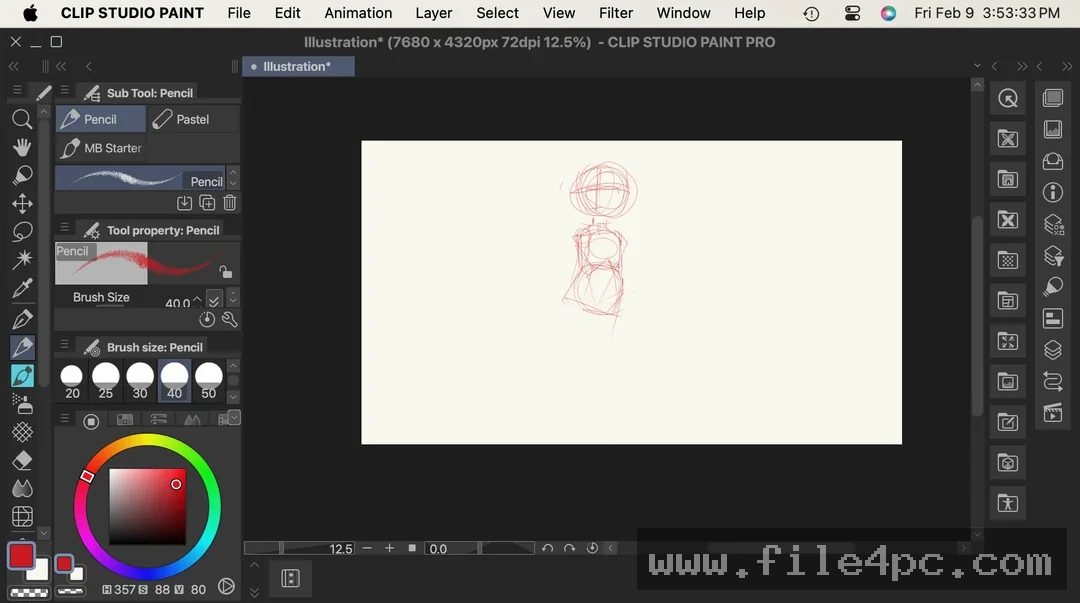Select the Hand move tool

click(22, 147)
